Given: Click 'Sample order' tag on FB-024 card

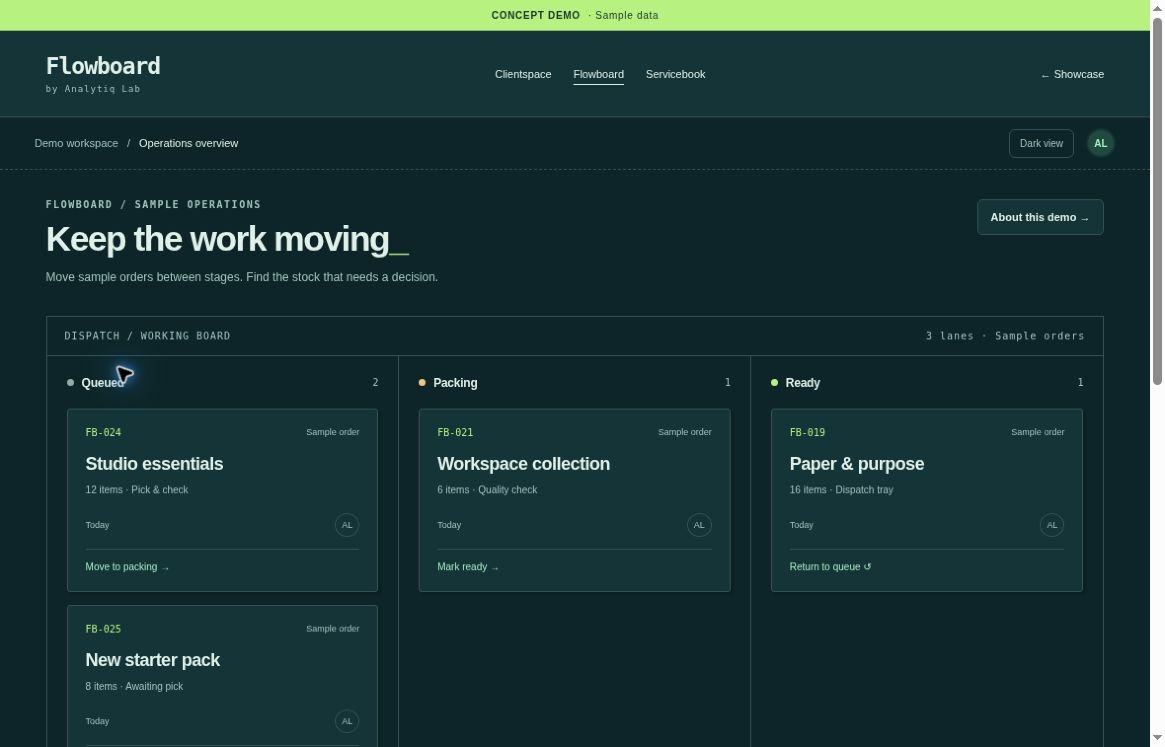Looking at the screenshot, I should tap(332, 432).
